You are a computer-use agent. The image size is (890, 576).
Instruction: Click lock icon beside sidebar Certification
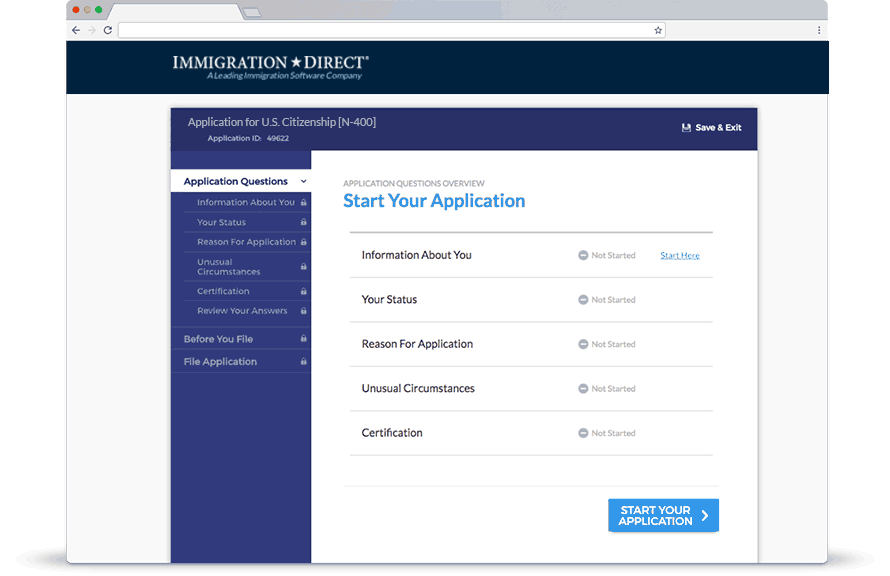[x=304, y=291]
